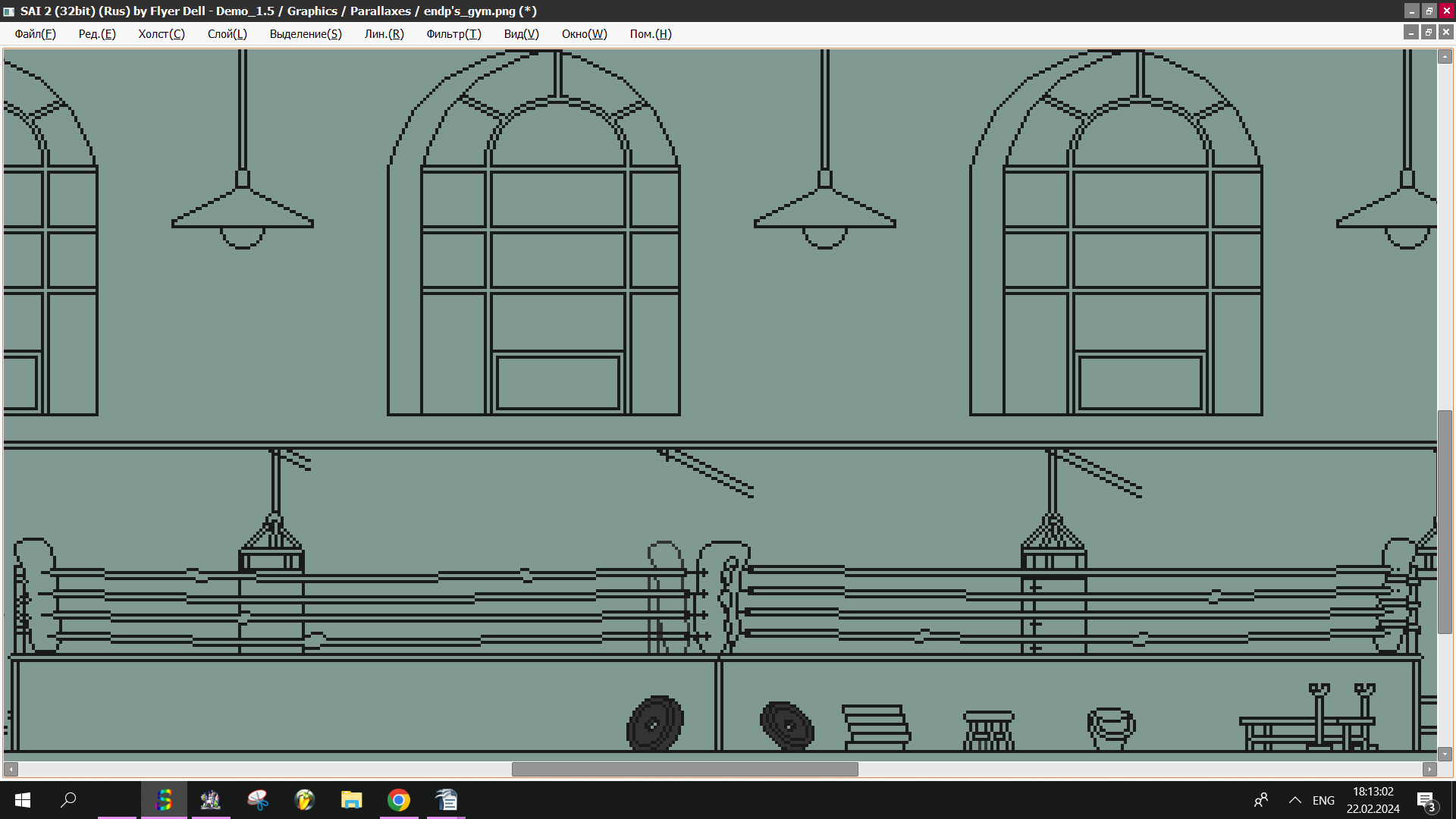Open the Snipping Tool scissors icon
This screenshot has height=819, width=1456.
(258, 800)
